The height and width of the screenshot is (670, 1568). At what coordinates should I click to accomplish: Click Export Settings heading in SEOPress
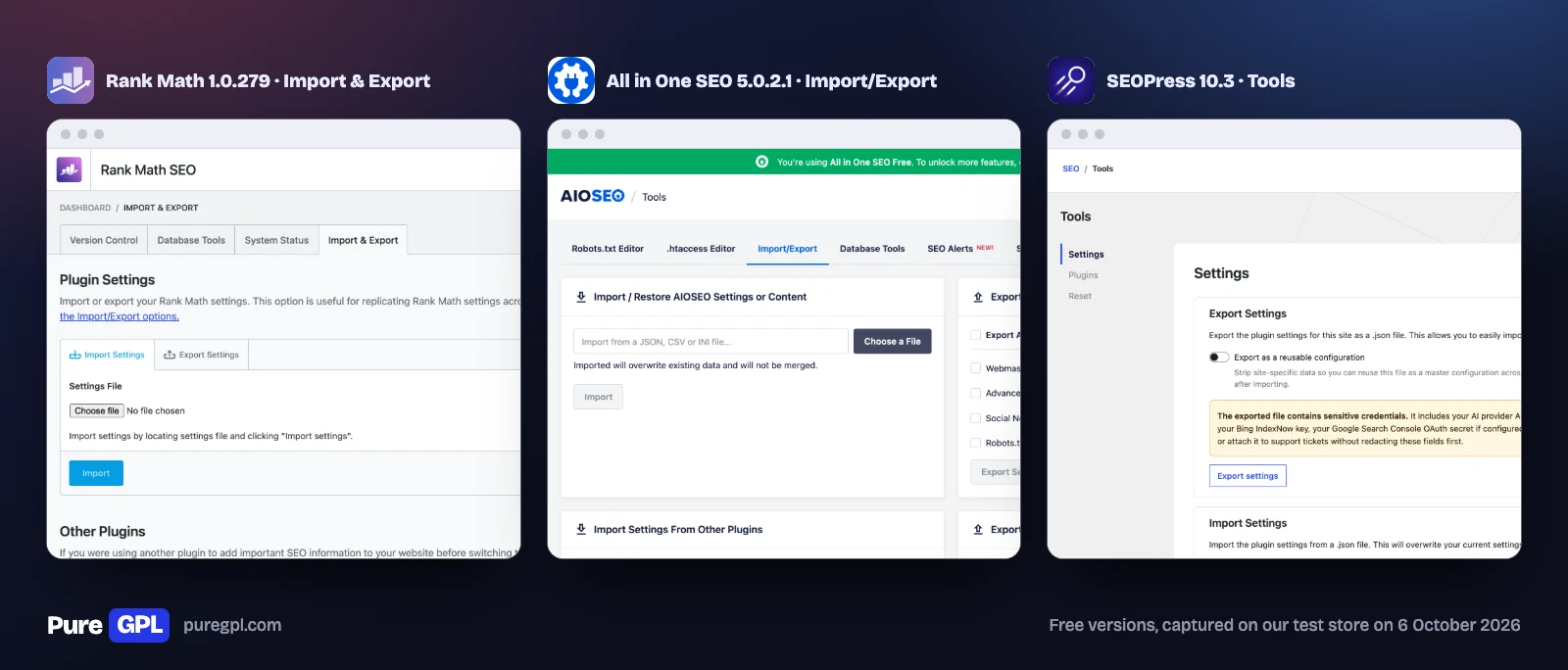pyautogui.click(x=1248, y=313)
